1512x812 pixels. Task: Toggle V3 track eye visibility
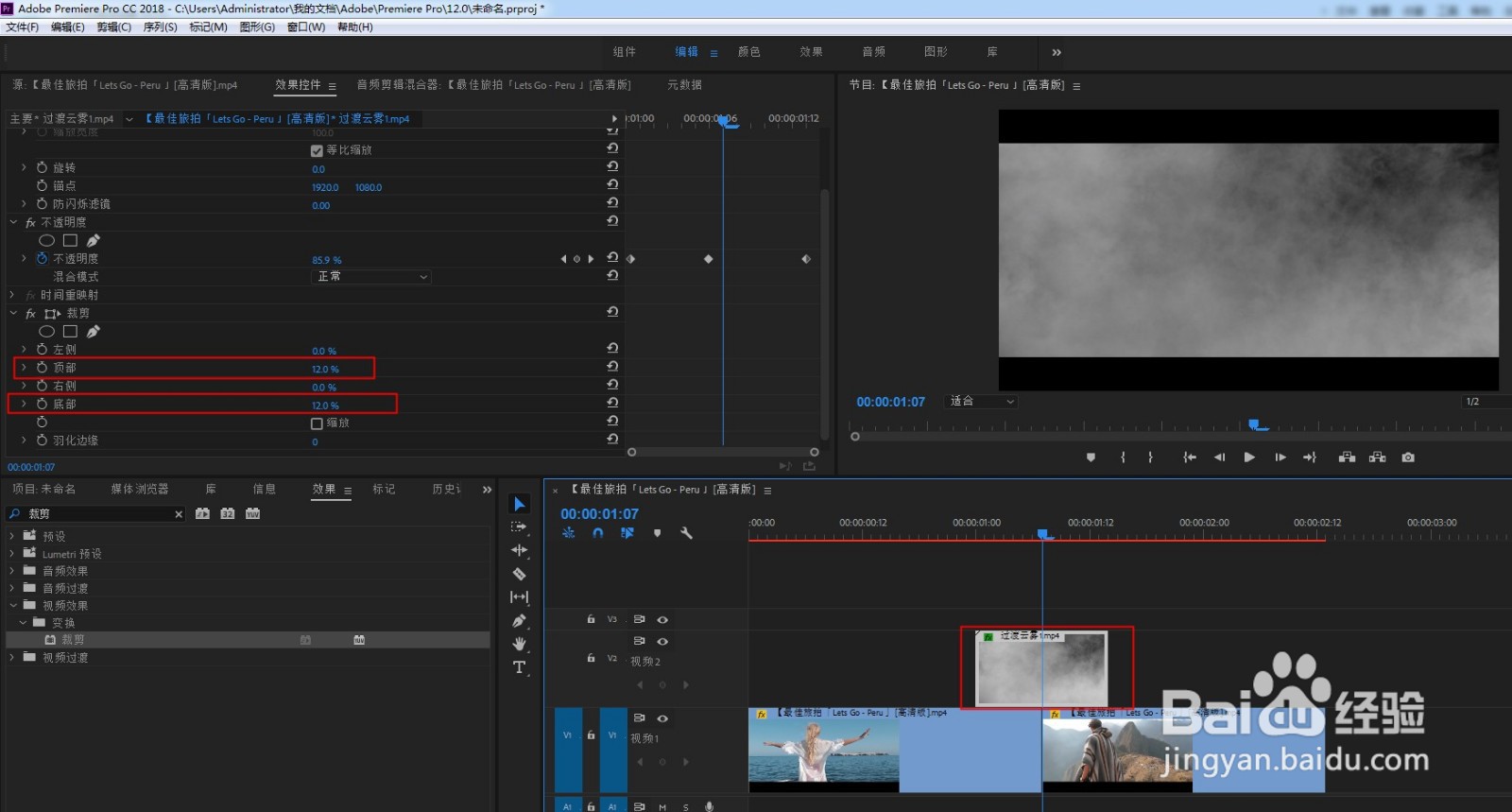(x=662, y=620)
